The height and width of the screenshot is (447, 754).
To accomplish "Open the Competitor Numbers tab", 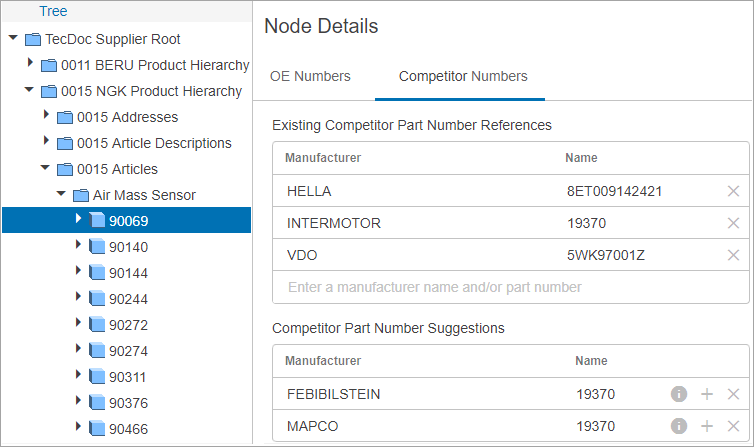I will (x=463, y=76).
